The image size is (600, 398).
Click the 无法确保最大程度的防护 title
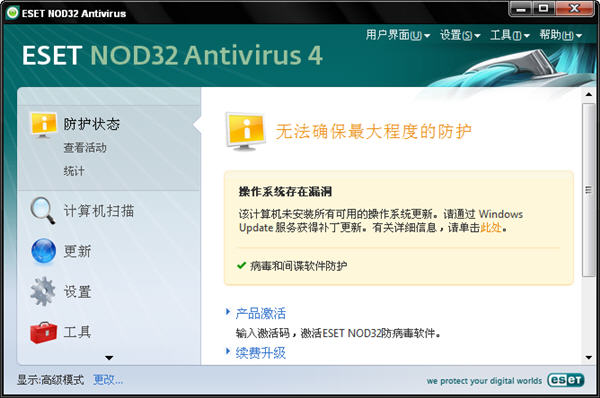(373, 131)
